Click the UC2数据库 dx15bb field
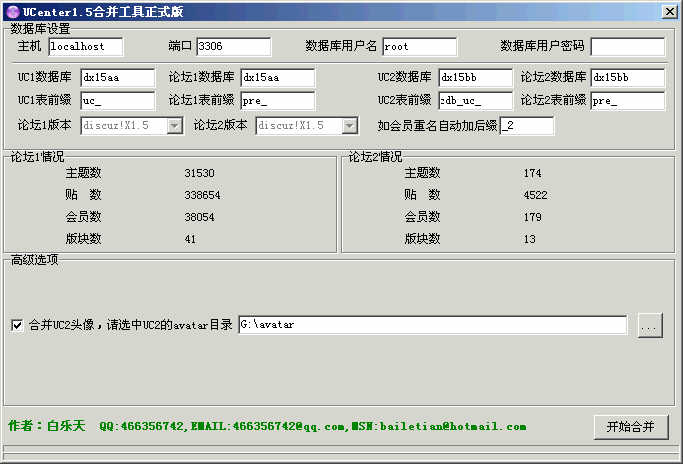Screen dimensions: 683x464 coord(476,78)
